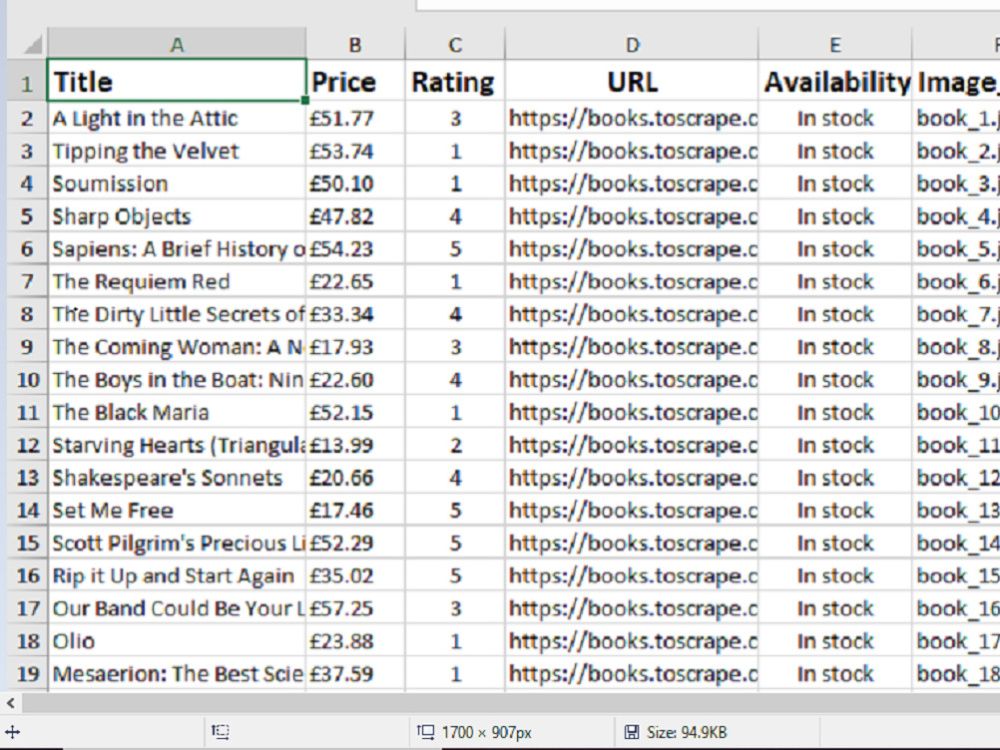Click the price cell £13.99
This screenshot has height=750, width=1000.
click(x=355, y=445)
